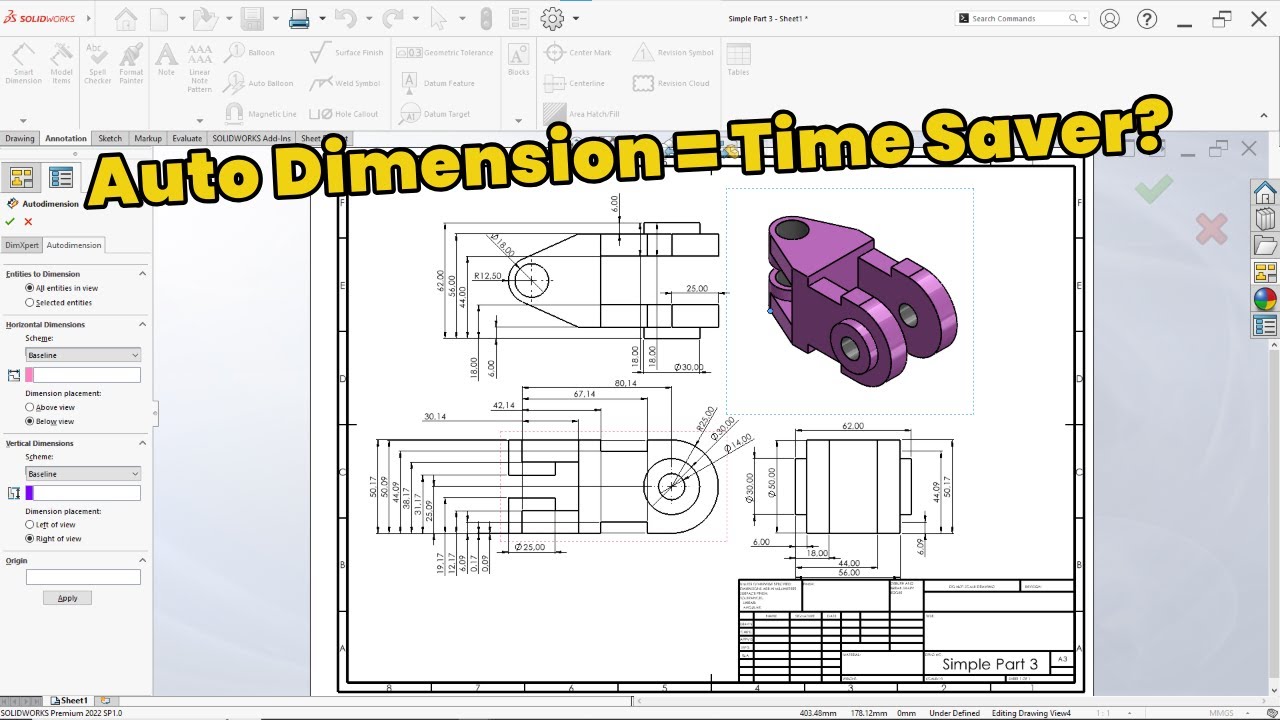Open the Appearances color ball in task pane

[1265, 299]
